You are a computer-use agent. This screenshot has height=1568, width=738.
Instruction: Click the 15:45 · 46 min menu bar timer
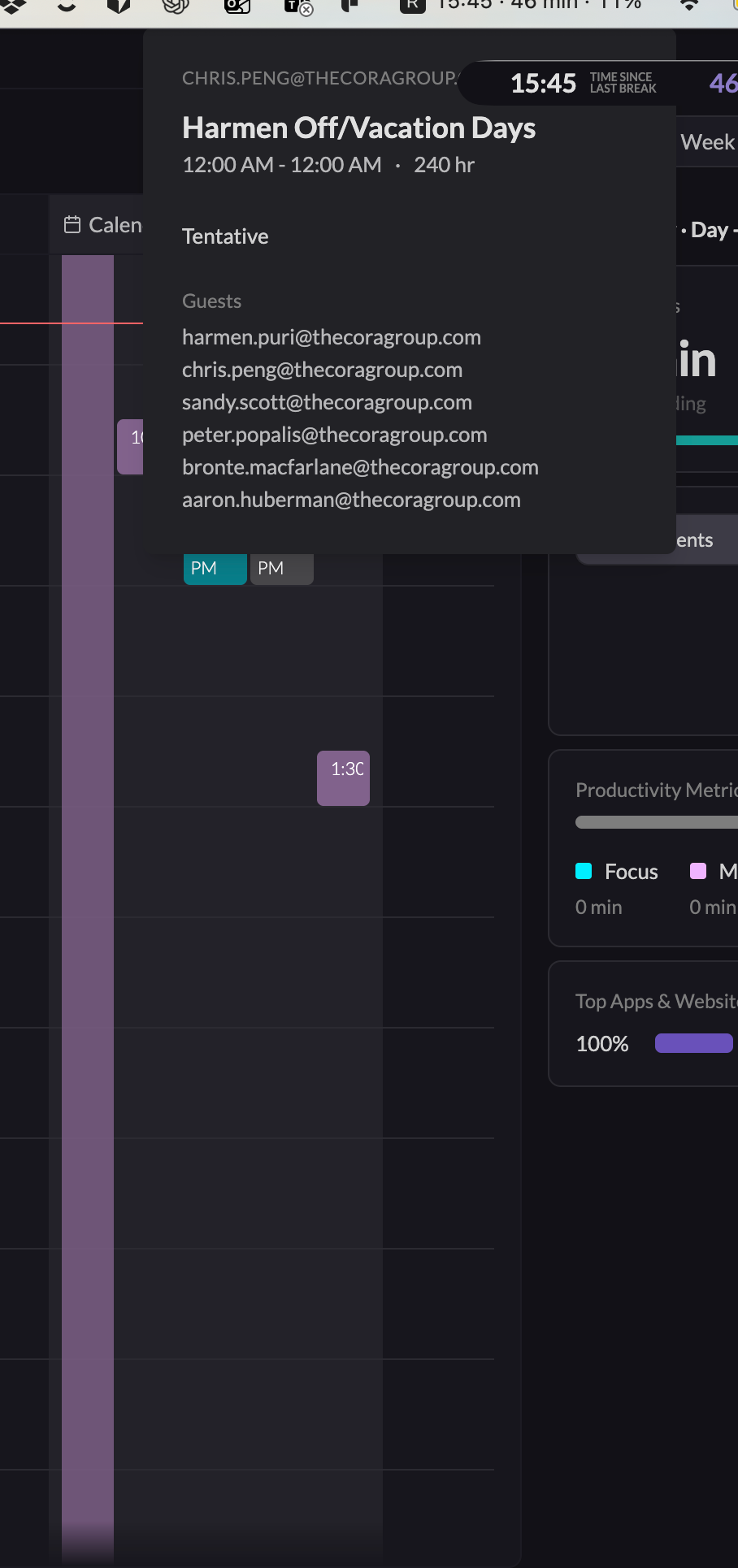pos(540,5)
